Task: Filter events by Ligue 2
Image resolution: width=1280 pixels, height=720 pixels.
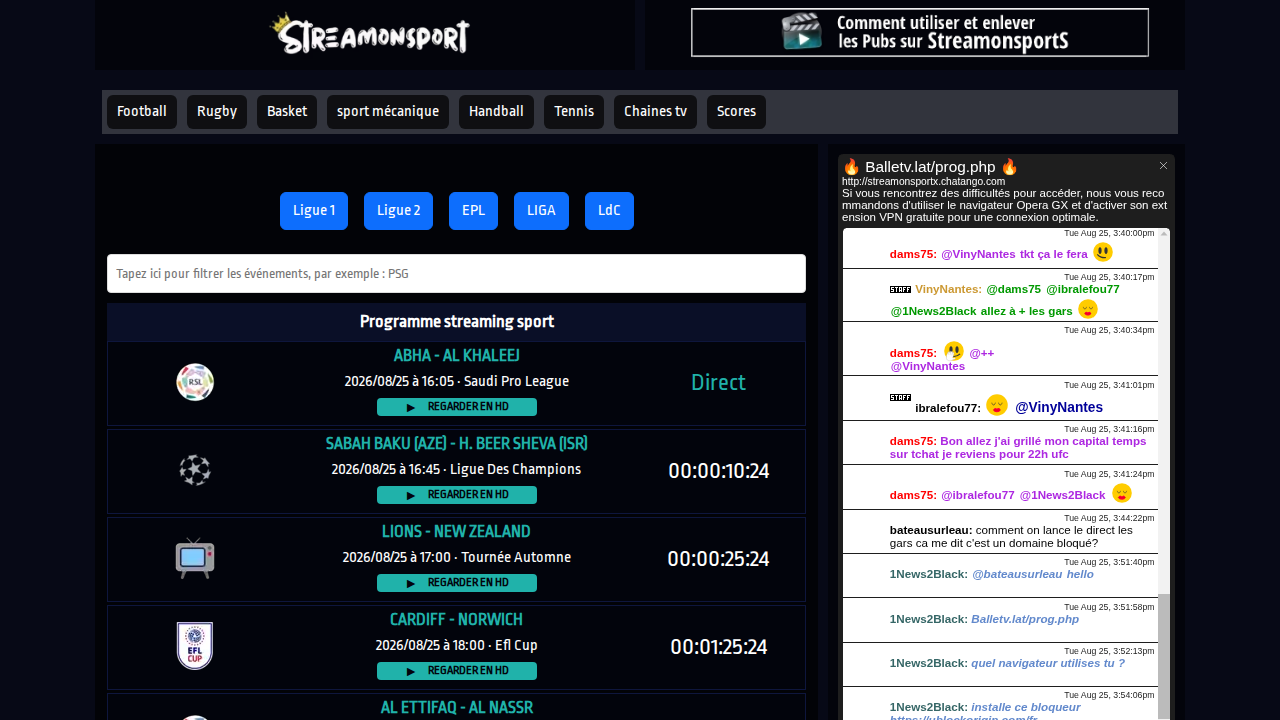Action: click(x=398, y=211)
